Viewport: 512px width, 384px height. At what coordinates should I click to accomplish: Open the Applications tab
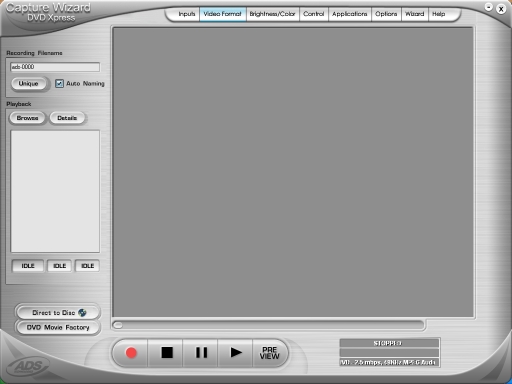point(350,14)
